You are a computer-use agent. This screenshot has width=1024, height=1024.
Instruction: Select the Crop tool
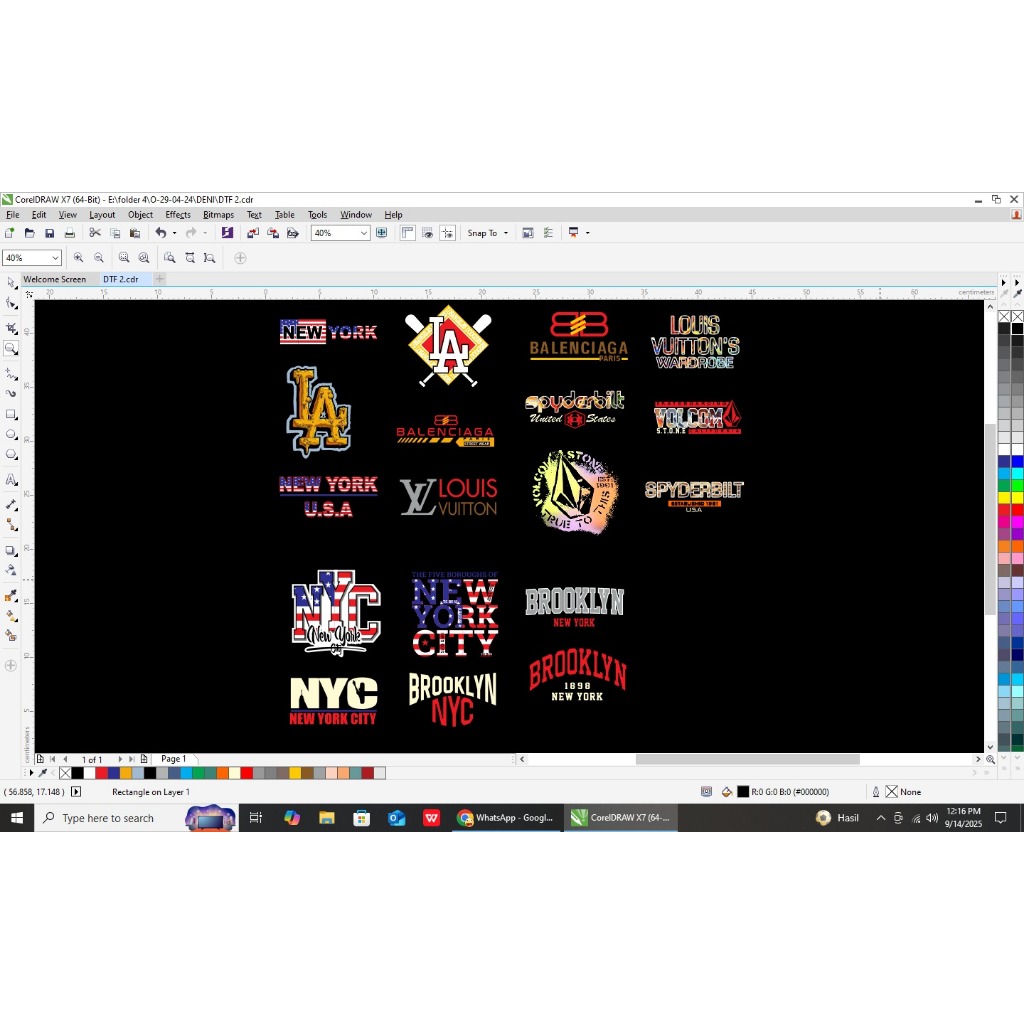(11, 328)
